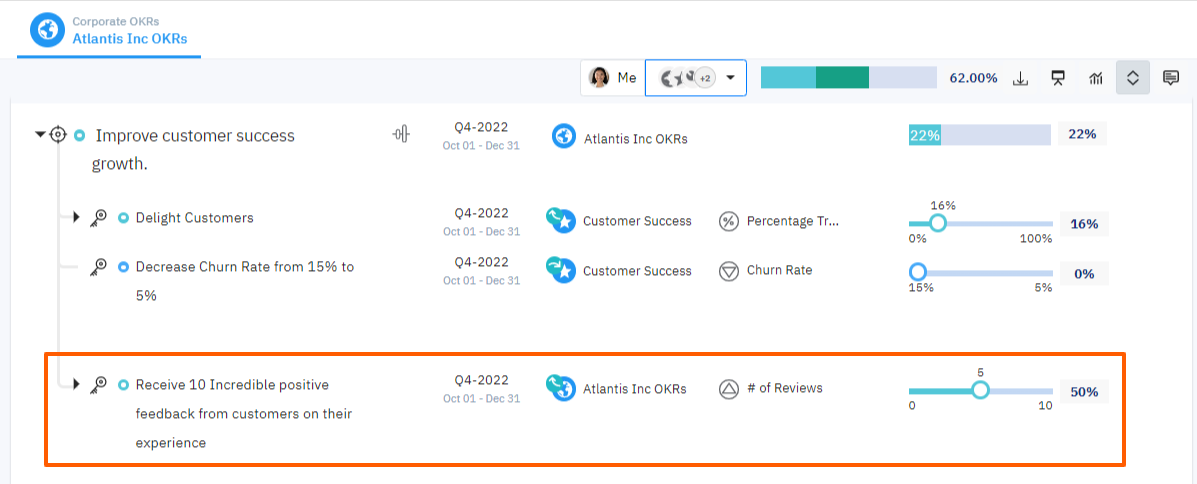Click the # of Reviews slider handle at 5
Screen dimensions: 1197x484
(x=980, y=390)
